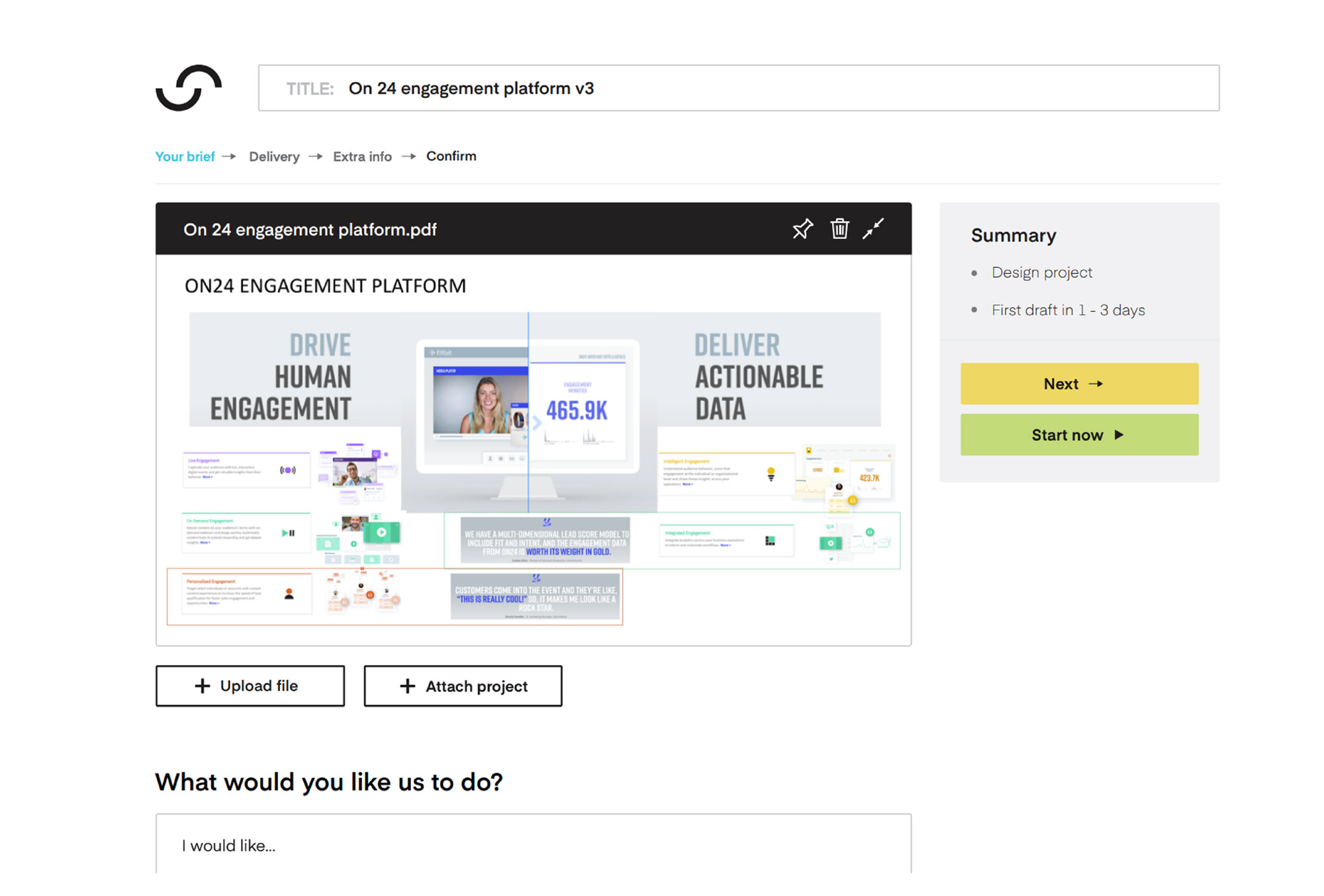The width and height of the screenshot is (1324, 896).
Task: Click the Live Engagement broadcast icon
Action: click(x=288, y=470)
